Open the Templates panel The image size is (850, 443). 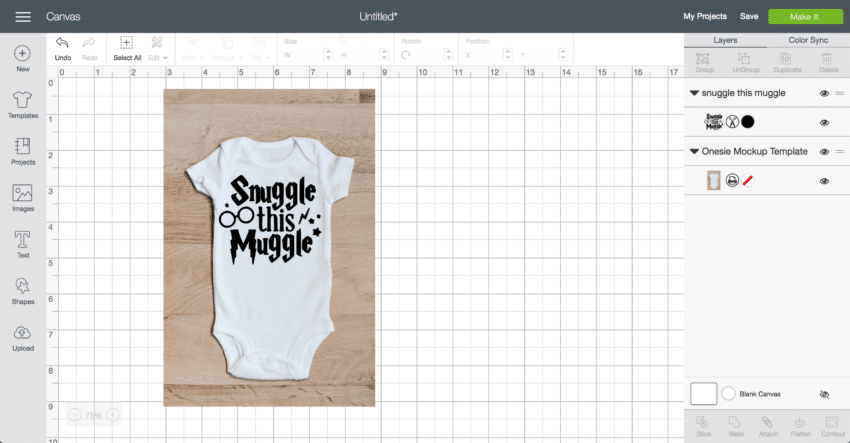tap(23, 105)
